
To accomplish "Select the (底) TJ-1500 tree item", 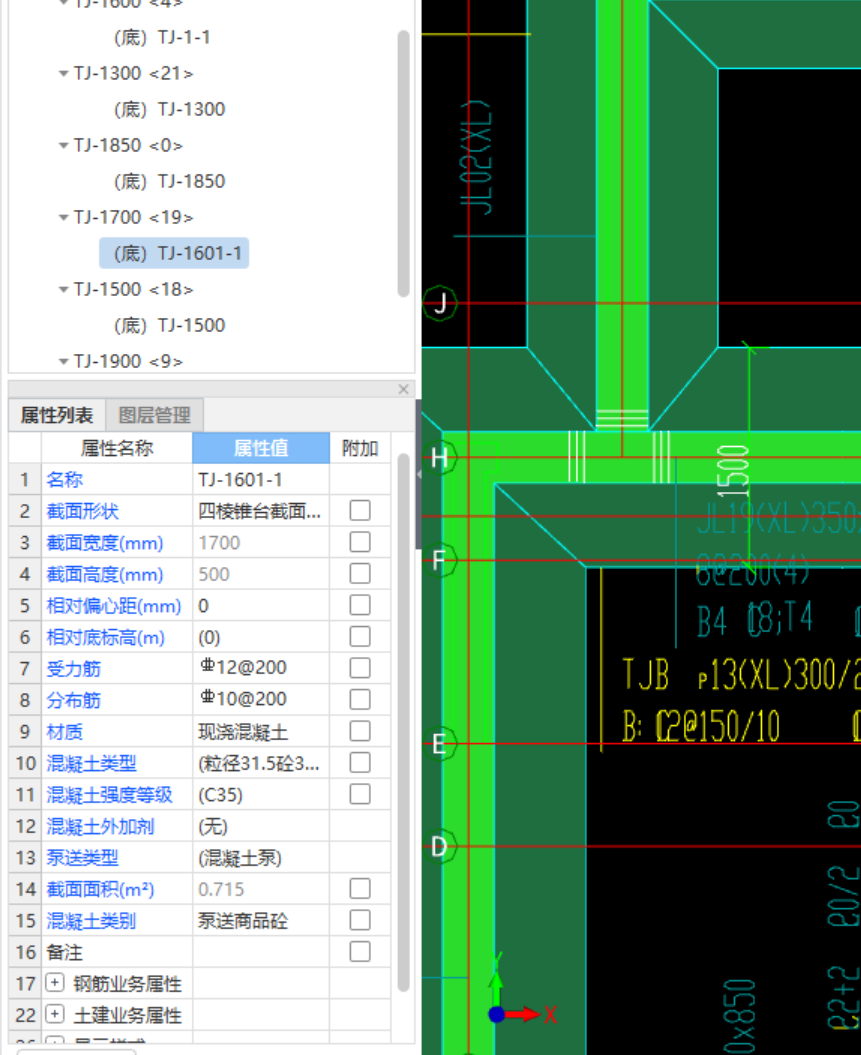I will 170,326.
